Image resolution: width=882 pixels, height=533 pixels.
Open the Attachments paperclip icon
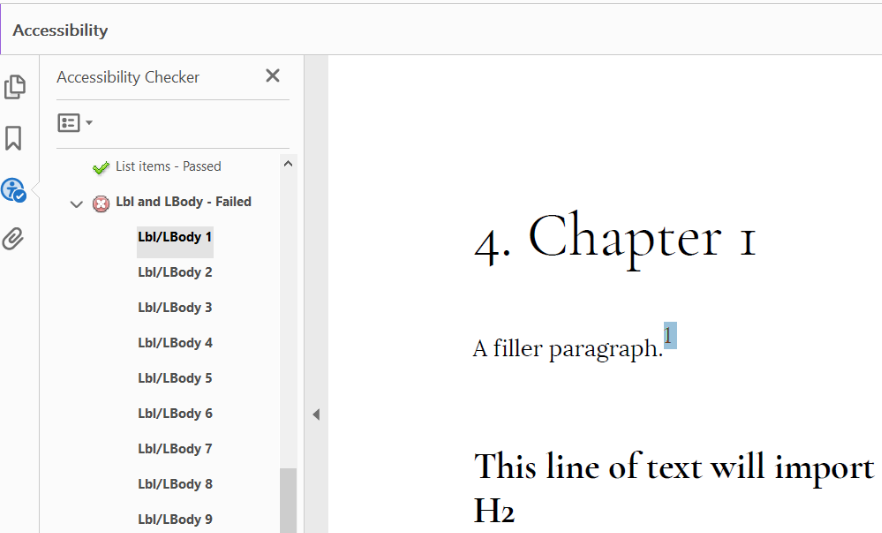click(14, 239)
